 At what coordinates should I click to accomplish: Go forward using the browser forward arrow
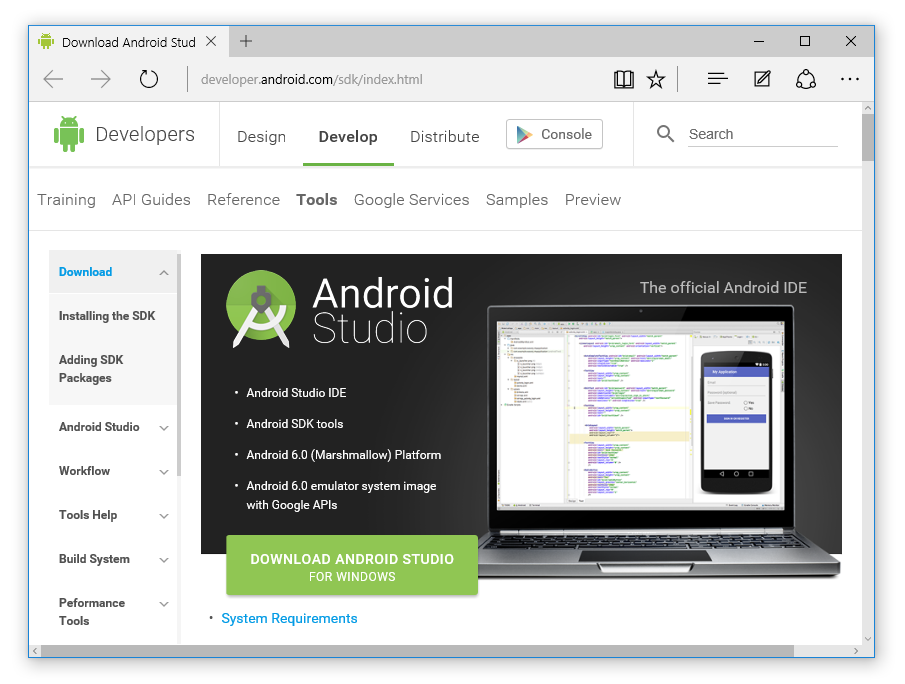(x=100, y=79)
